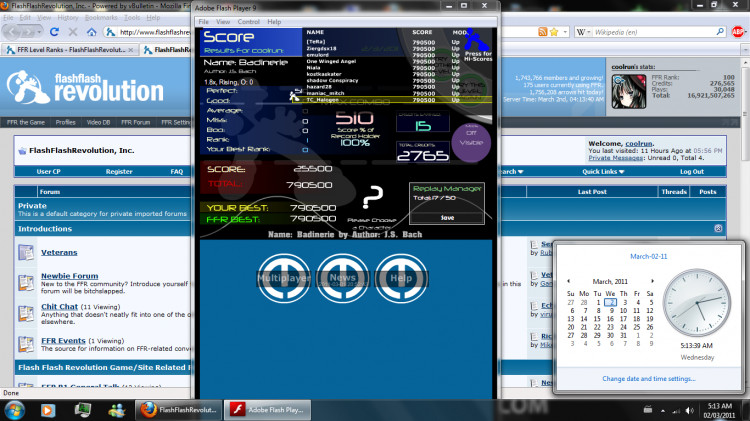Click Veterans forum status icon

[x=26, y=252]
